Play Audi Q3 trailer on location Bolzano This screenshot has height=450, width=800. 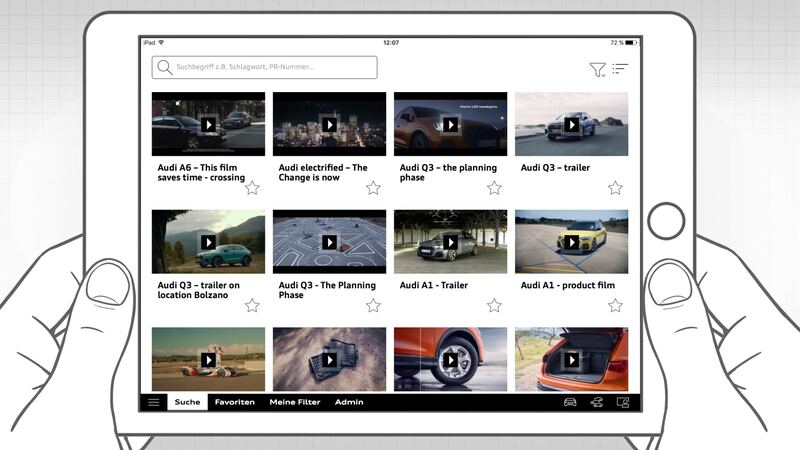click(x=208, y=242)
